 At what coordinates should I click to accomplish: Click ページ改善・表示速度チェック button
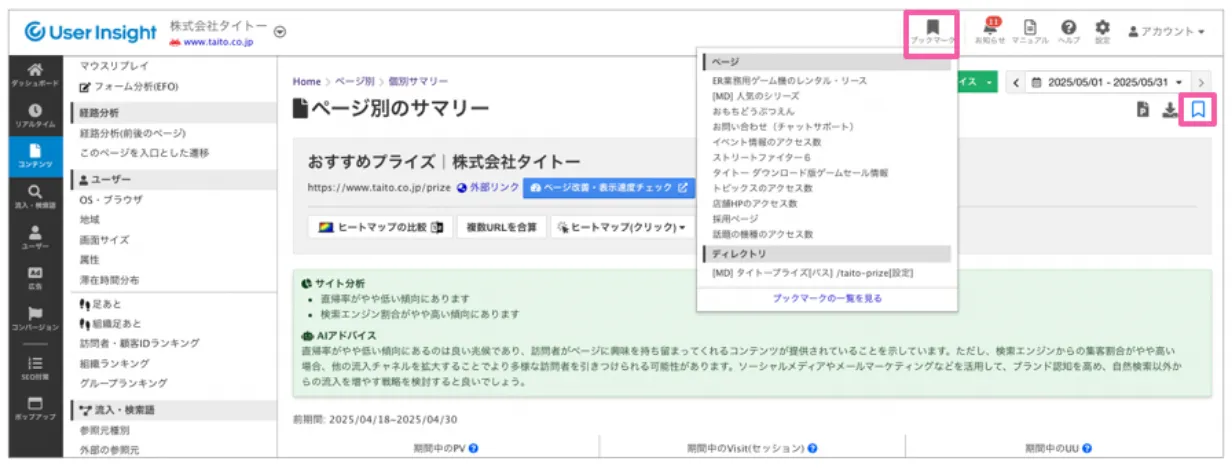click(x=609, y=187)
